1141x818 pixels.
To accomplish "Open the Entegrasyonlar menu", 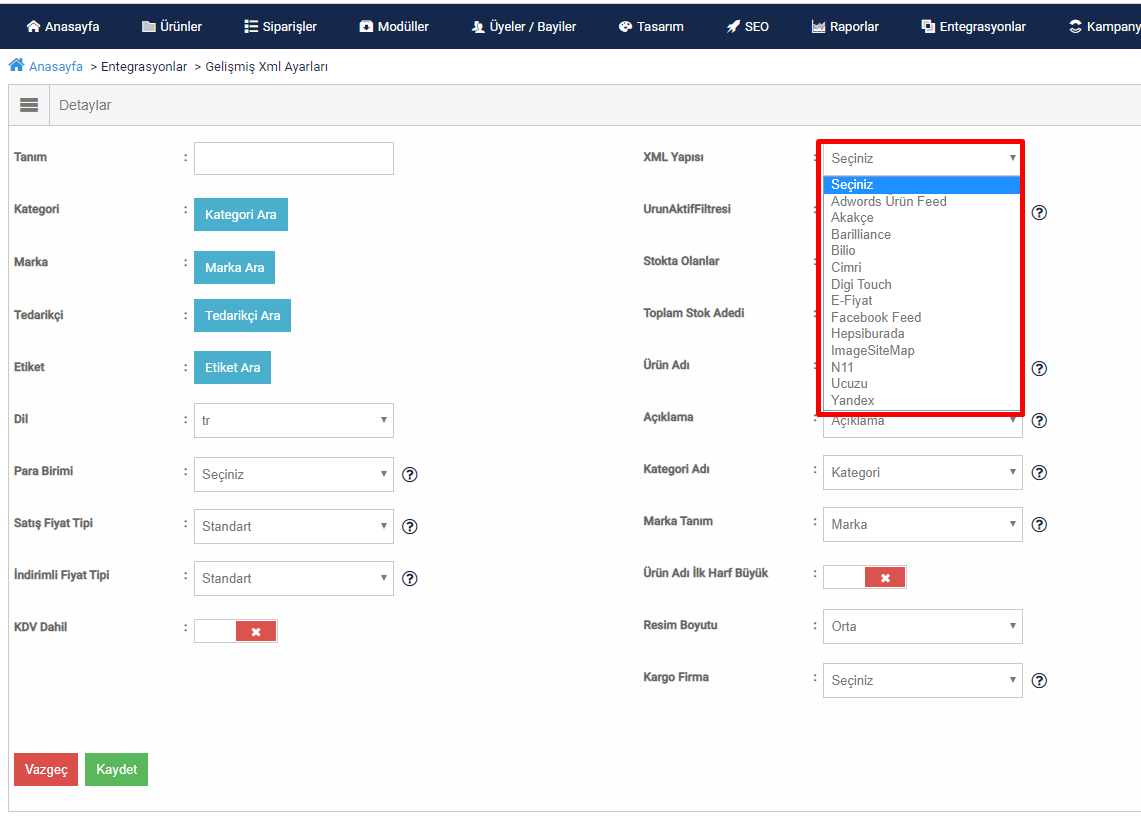I will pyautogui.click(x=973, y=26).
